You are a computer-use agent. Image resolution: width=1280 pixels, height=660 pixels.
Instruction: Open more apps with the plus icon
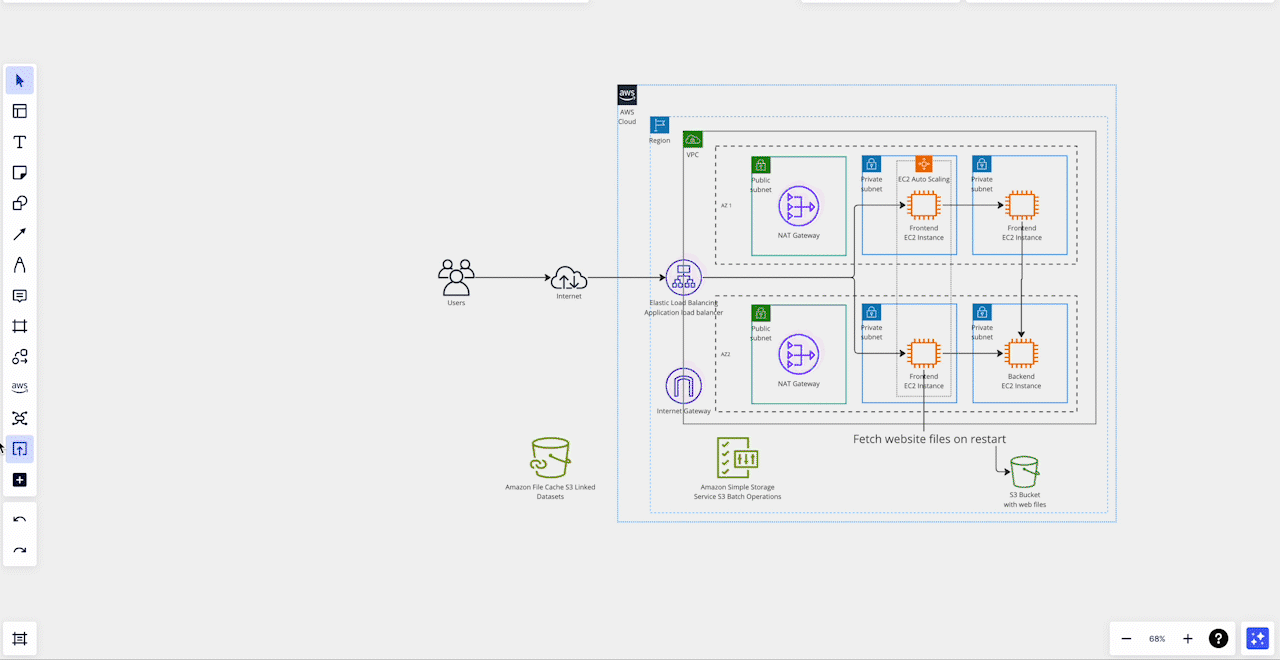(20, 480)
